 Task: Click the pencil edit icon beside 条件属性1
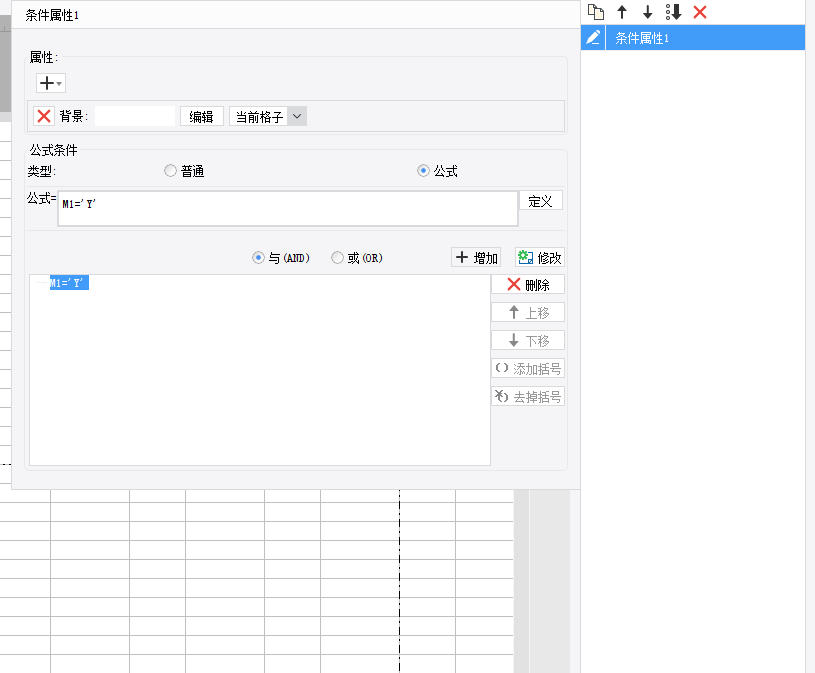click(x=593, y=37)
